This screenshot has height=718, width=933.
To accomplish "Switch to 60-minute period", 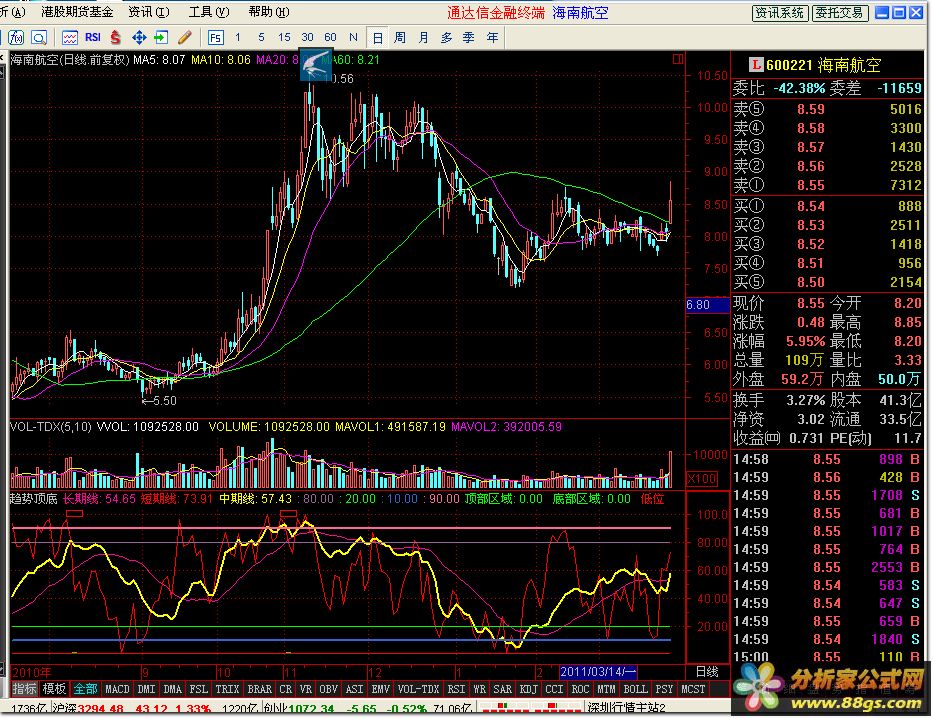I will (x=330, y=37).
